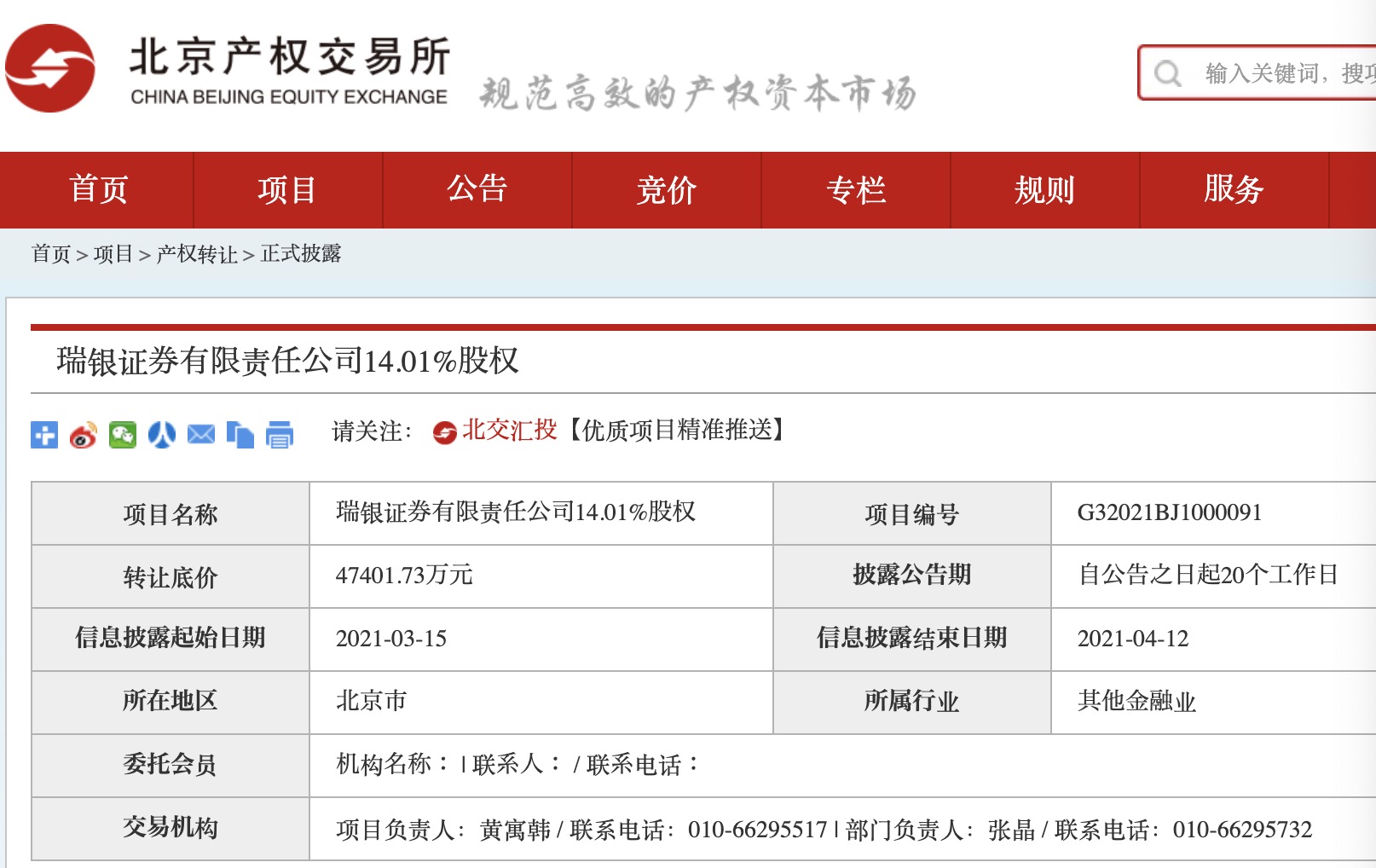The width and height of the screenshot is (1376, 868).
Task: Go to the 公告 navigation section
Action: coord(477,189)
